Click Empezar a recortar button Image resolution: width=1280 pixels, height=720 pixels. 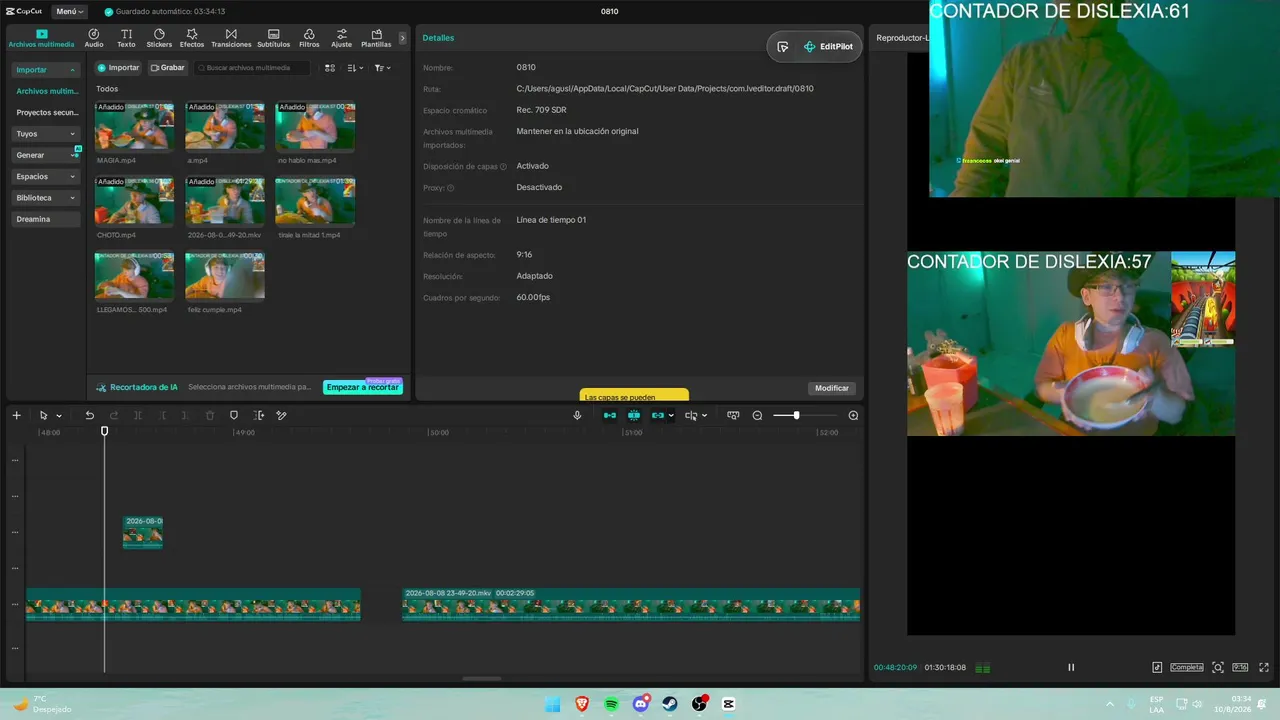363,387
